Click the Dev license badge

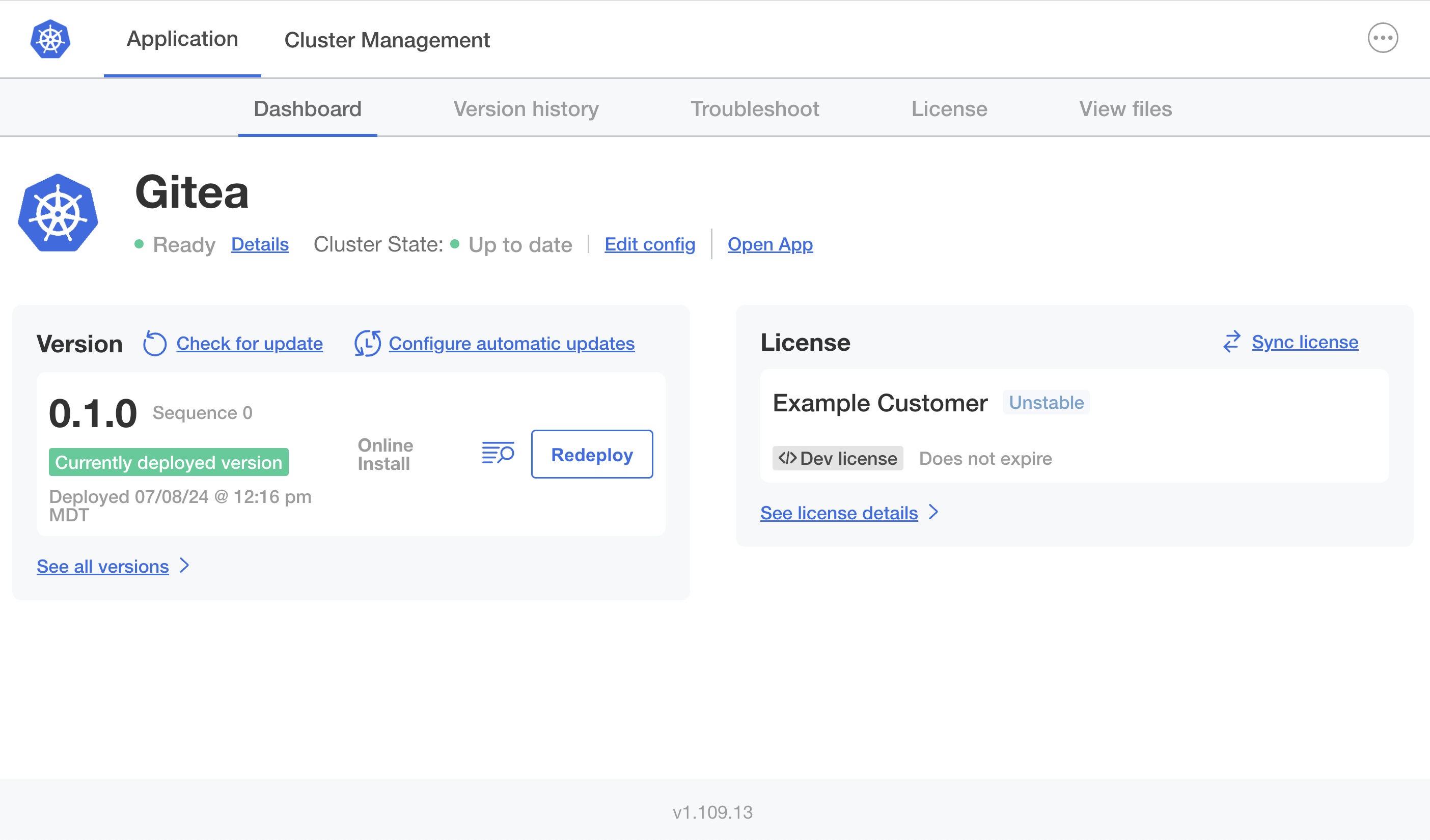(838, 458)
